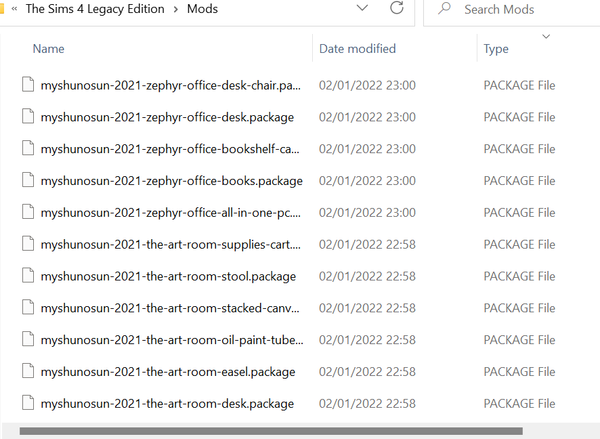Open the Type column sort dropdown arrow
The width and height of the screenshot is (600, 439).
546,37
